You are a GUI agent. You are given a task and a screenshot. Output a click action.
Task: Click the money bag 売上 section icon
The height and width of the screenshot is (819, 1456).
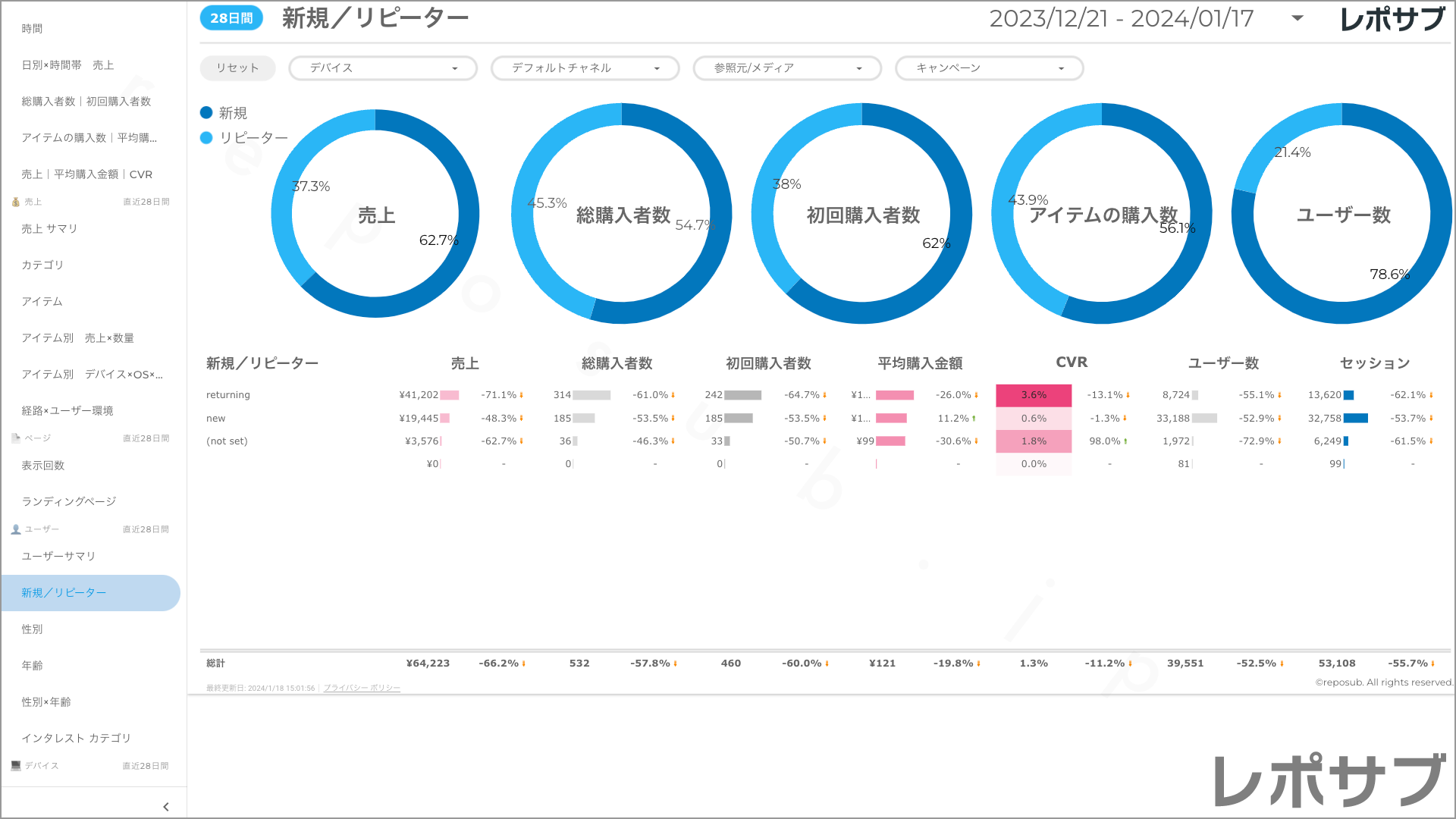click(x=15, y=202)
